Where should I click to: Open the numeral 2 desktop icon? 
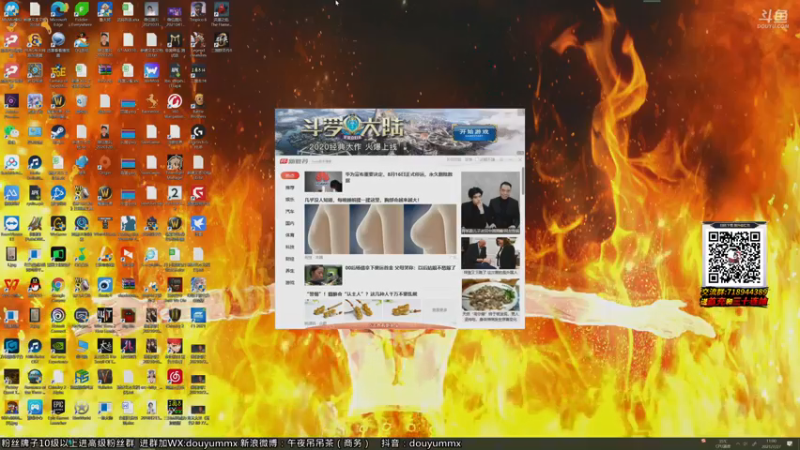pos(174,193)
